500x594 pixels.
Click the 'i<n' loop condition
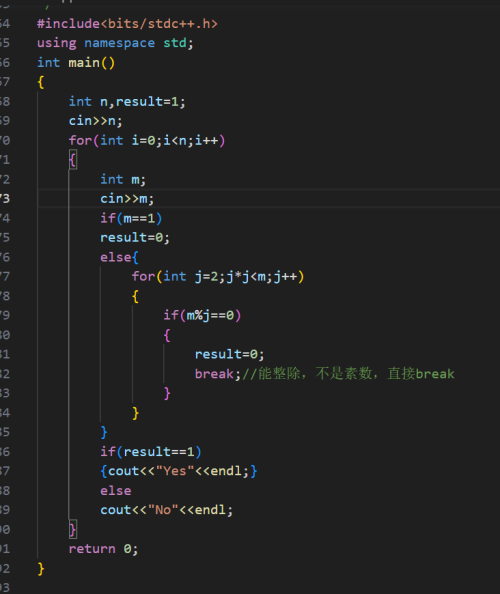click(x=175, y=141)
